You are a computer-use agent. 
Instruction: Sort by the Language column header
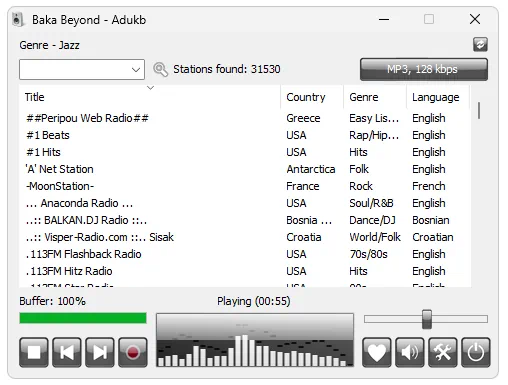coord(438,97)
